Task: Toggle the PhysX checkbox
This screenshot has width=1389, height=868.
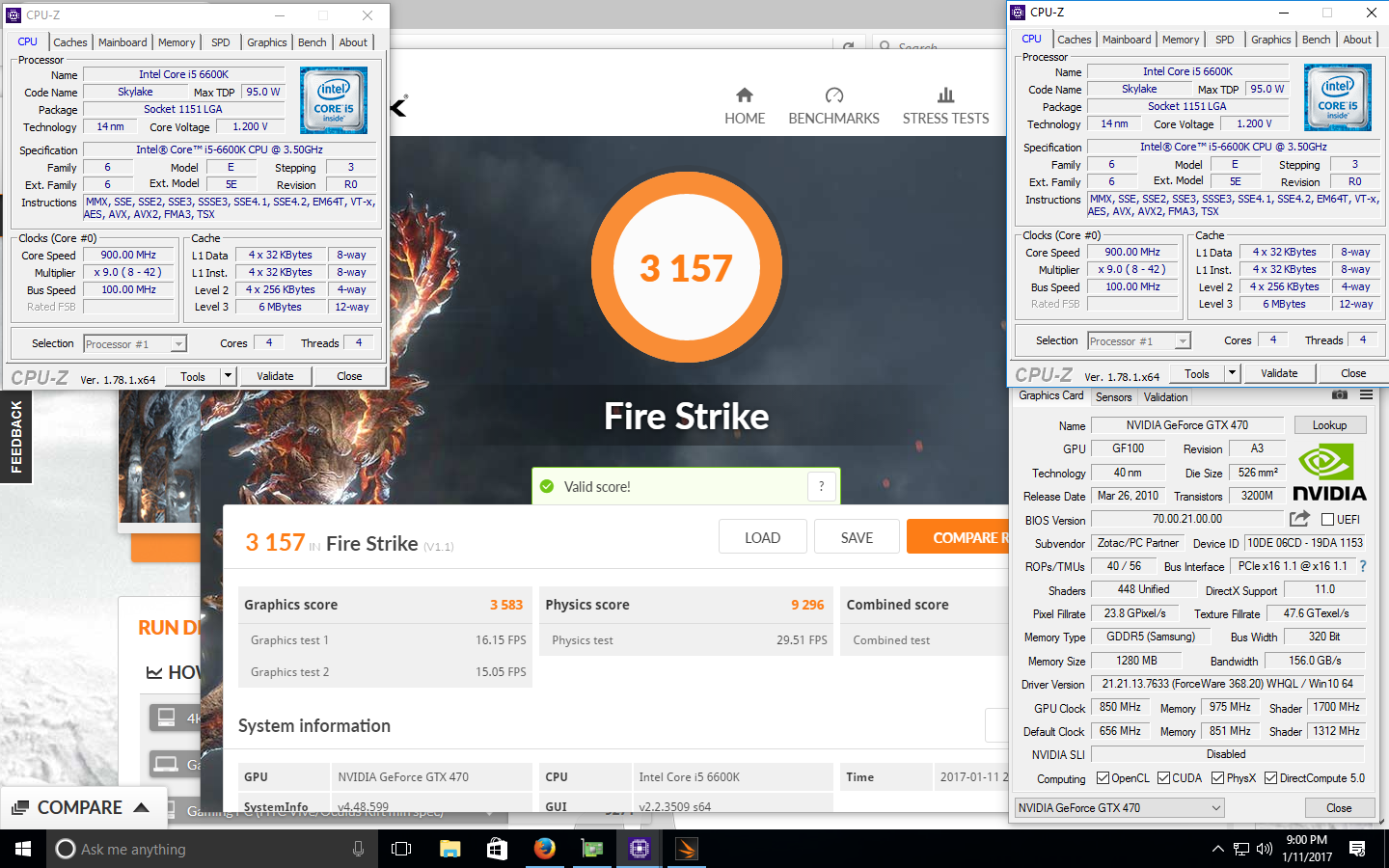Action: [x=1217, y=778]
